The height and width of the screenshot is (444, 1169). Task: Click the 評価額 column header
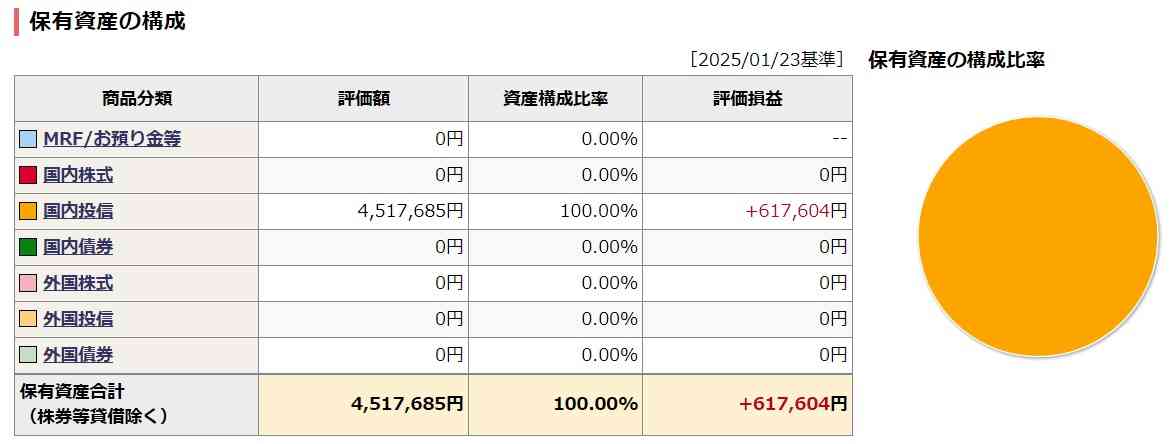tap(363, 98)
